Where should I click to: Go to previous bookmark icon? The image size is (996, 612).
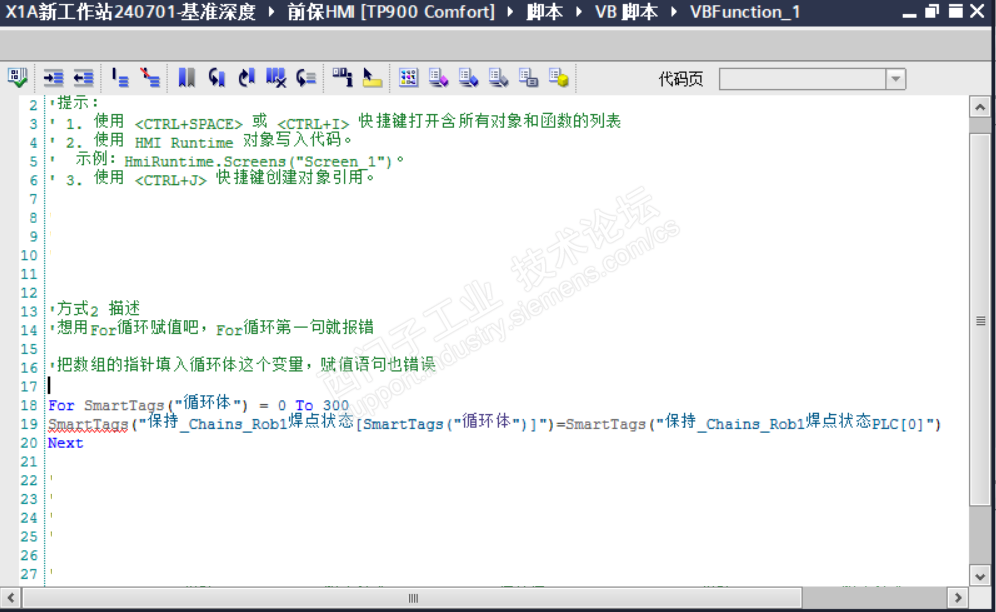[217, 78]
